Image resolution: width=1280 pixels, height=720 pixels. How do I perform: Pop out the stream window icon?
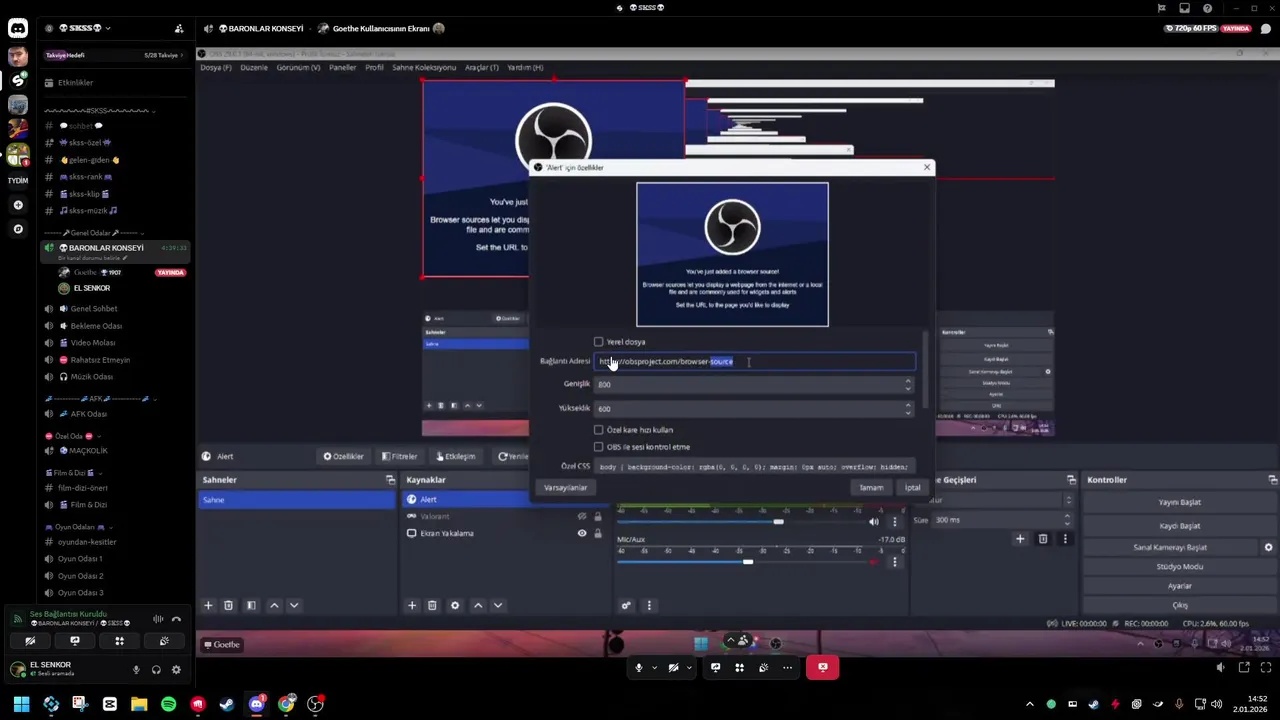pyautogui.click(x=1244, y=667)
